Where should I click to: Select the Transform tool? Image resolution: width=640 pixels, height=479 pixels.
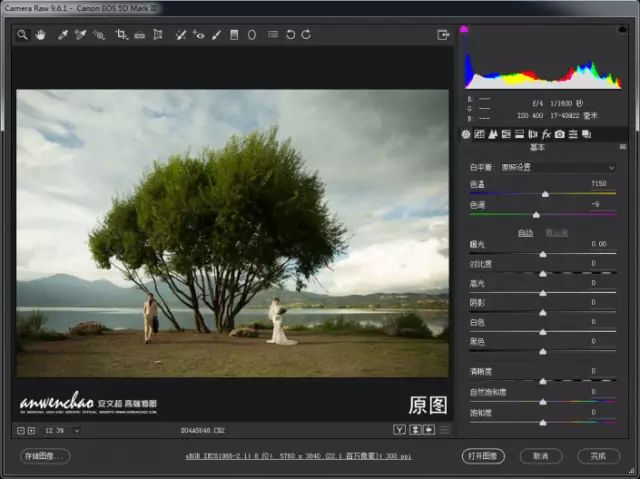[158, 35]
